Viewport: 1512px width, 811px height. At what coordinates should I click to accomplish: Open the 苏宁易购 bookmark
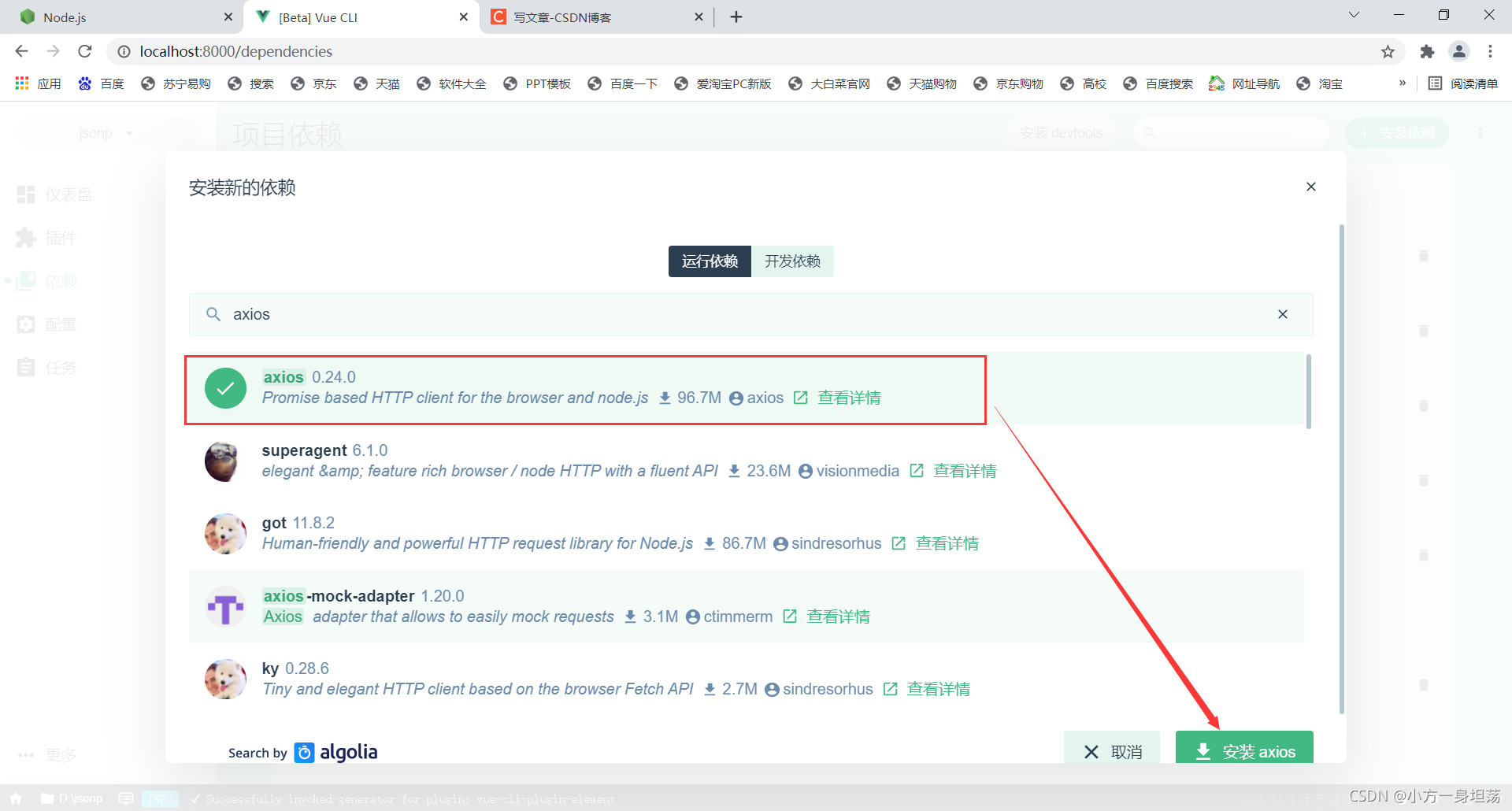(x=176, y=83)
